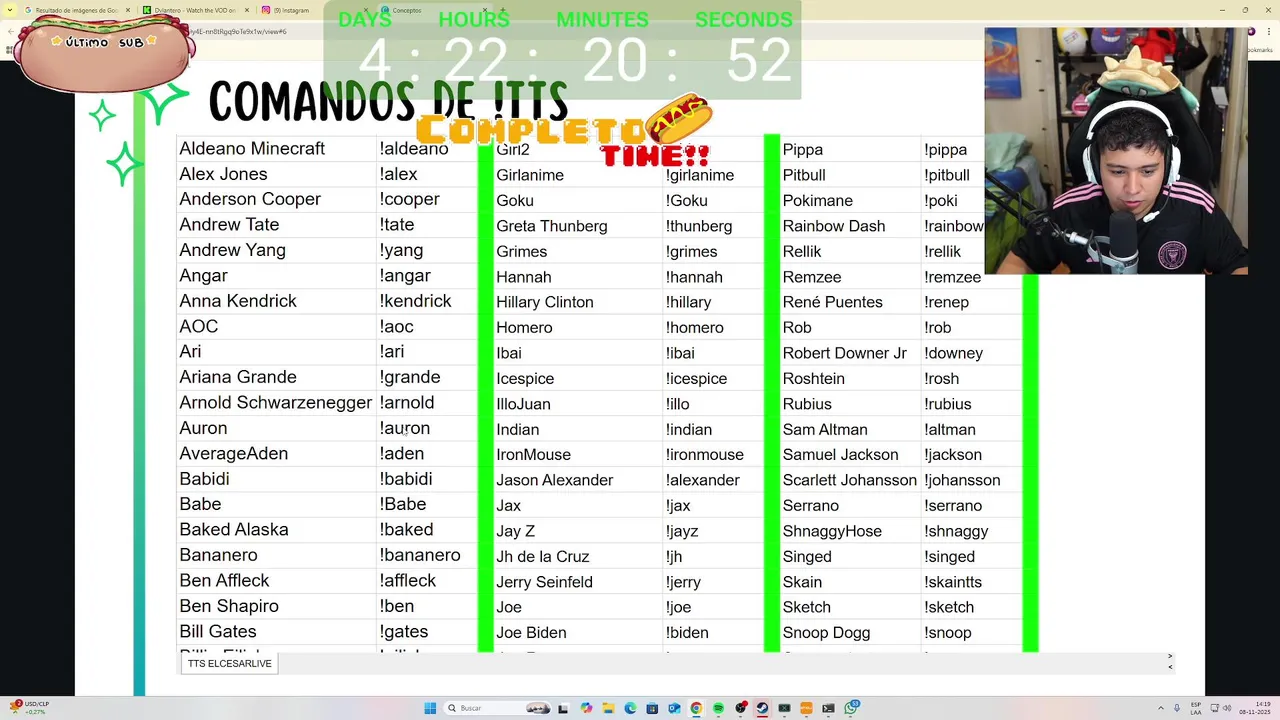Open Microsoft Store taskbar icon
This screenshot has height=720, width=1280.
(652, 708)
